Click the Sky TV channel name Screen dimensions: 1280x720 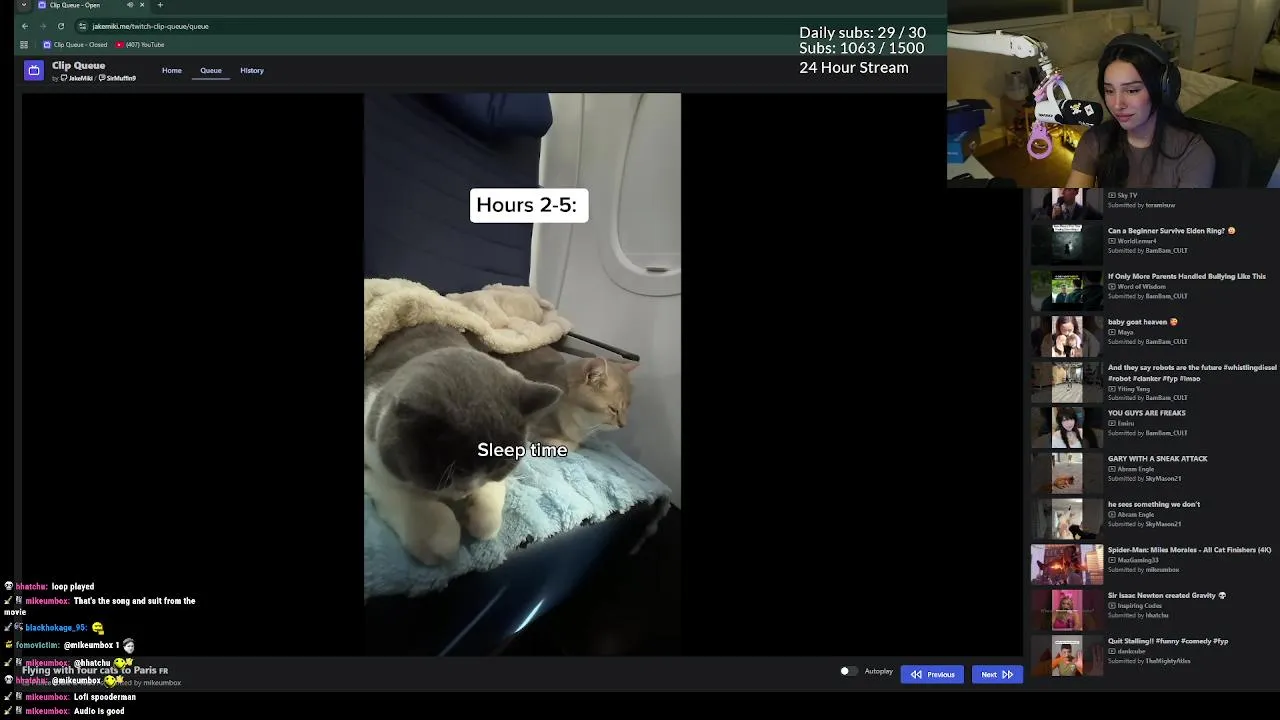1127,196
